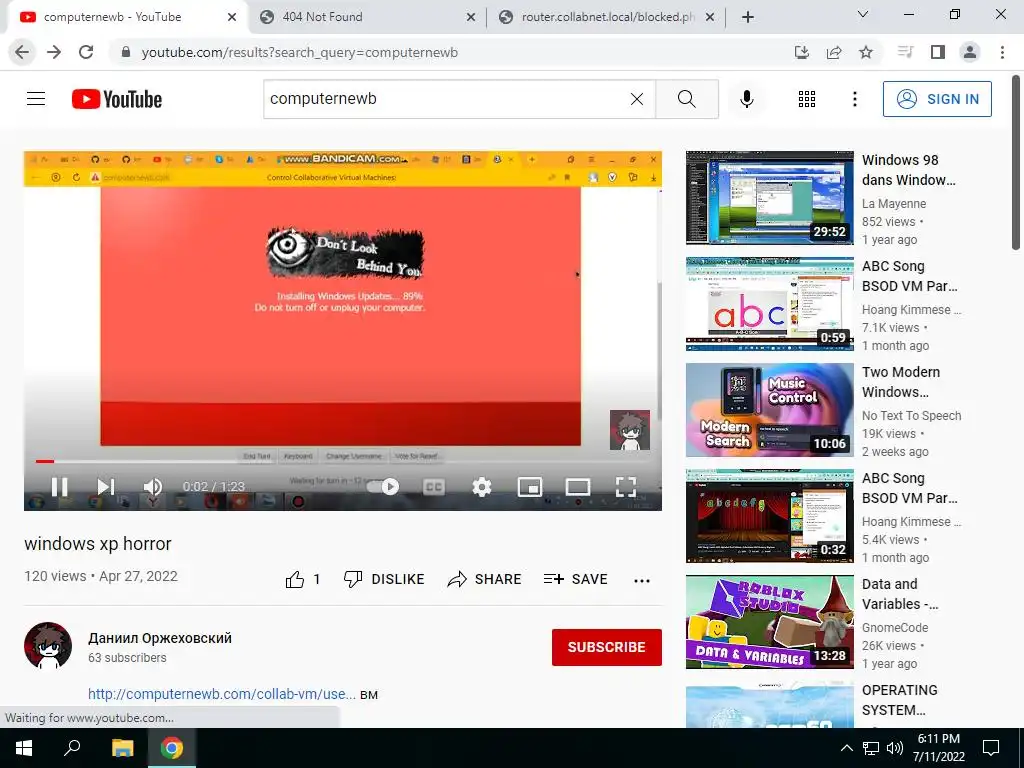This screenshot has width=1024, height=768.
Task: Share this page from address bar
Action: click(834, 52)
